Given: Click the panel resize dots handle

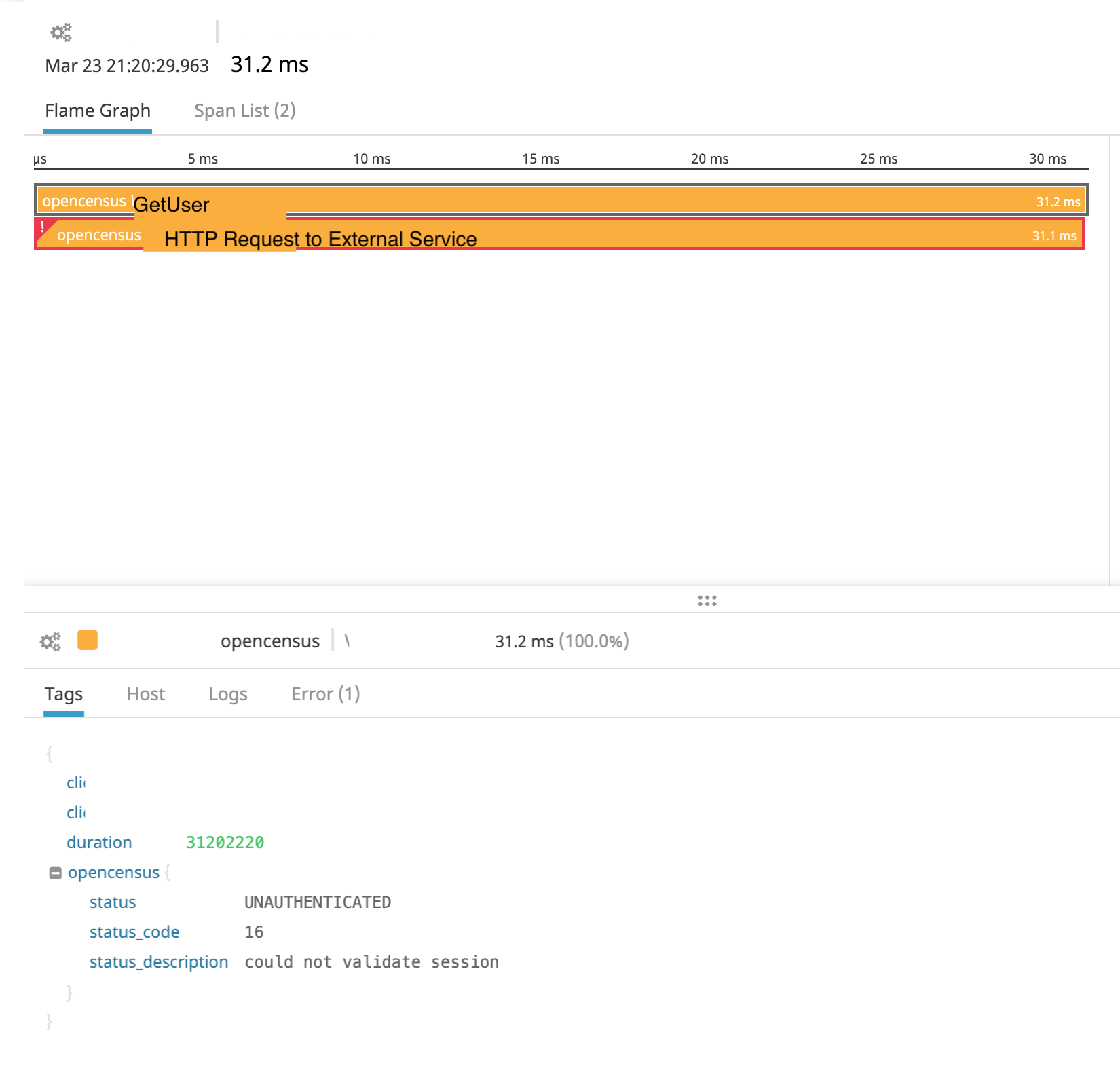Looking at the screenshot, I should click(707, 600).
